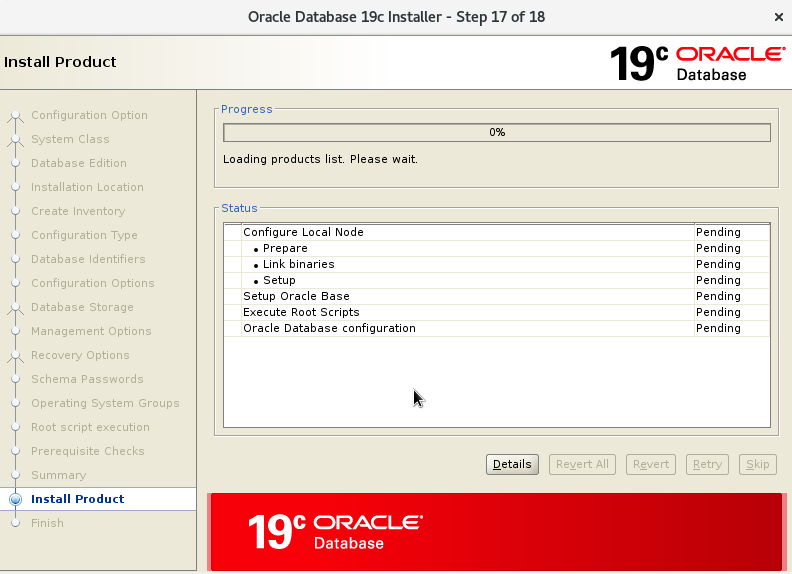Select the Recovery Options step
Screen dimensions: 792x574
coord(80,355)
